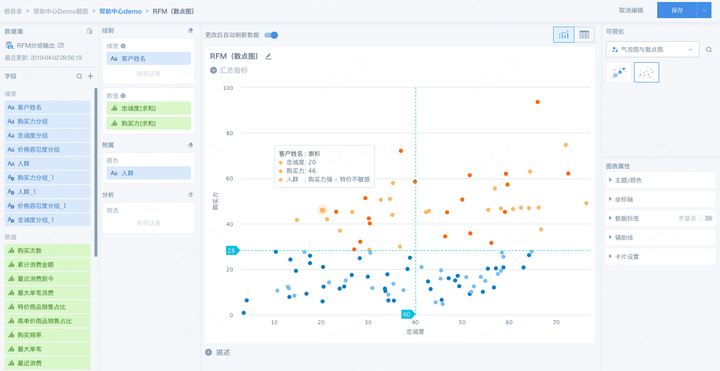720x371 pixels.
Task: Click the field search magnifier icon
Action: tap(79, 76)
